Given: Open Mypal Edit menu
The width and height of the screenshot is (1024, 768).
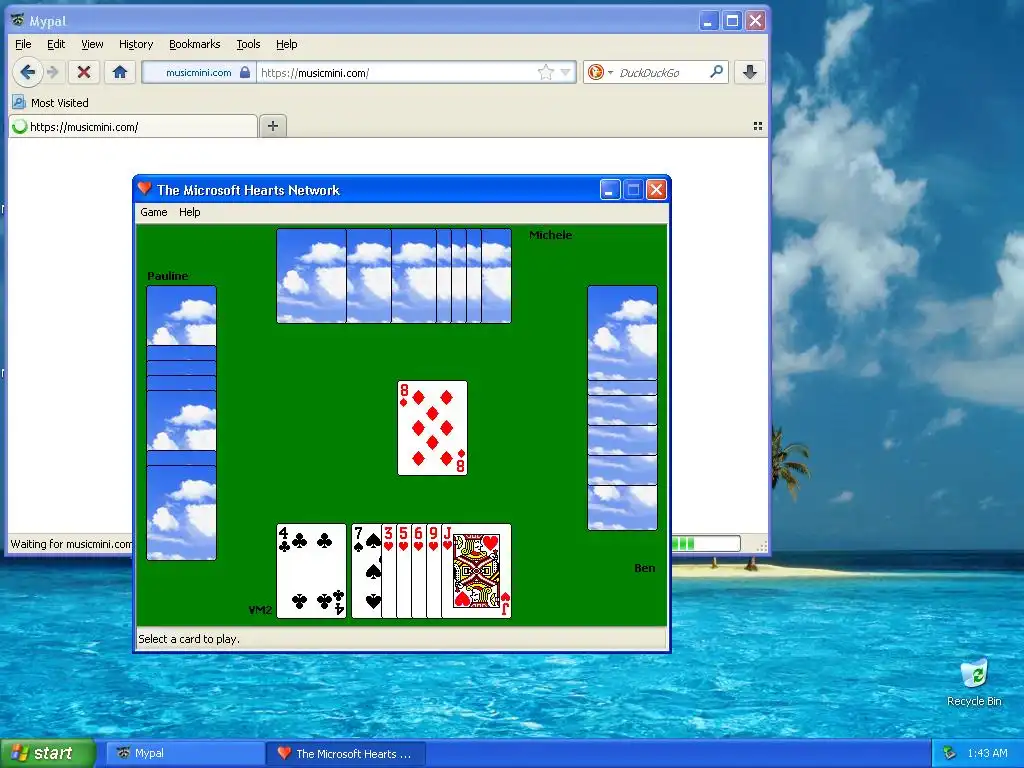Looking at the screenshot, I should coord(56,44).
